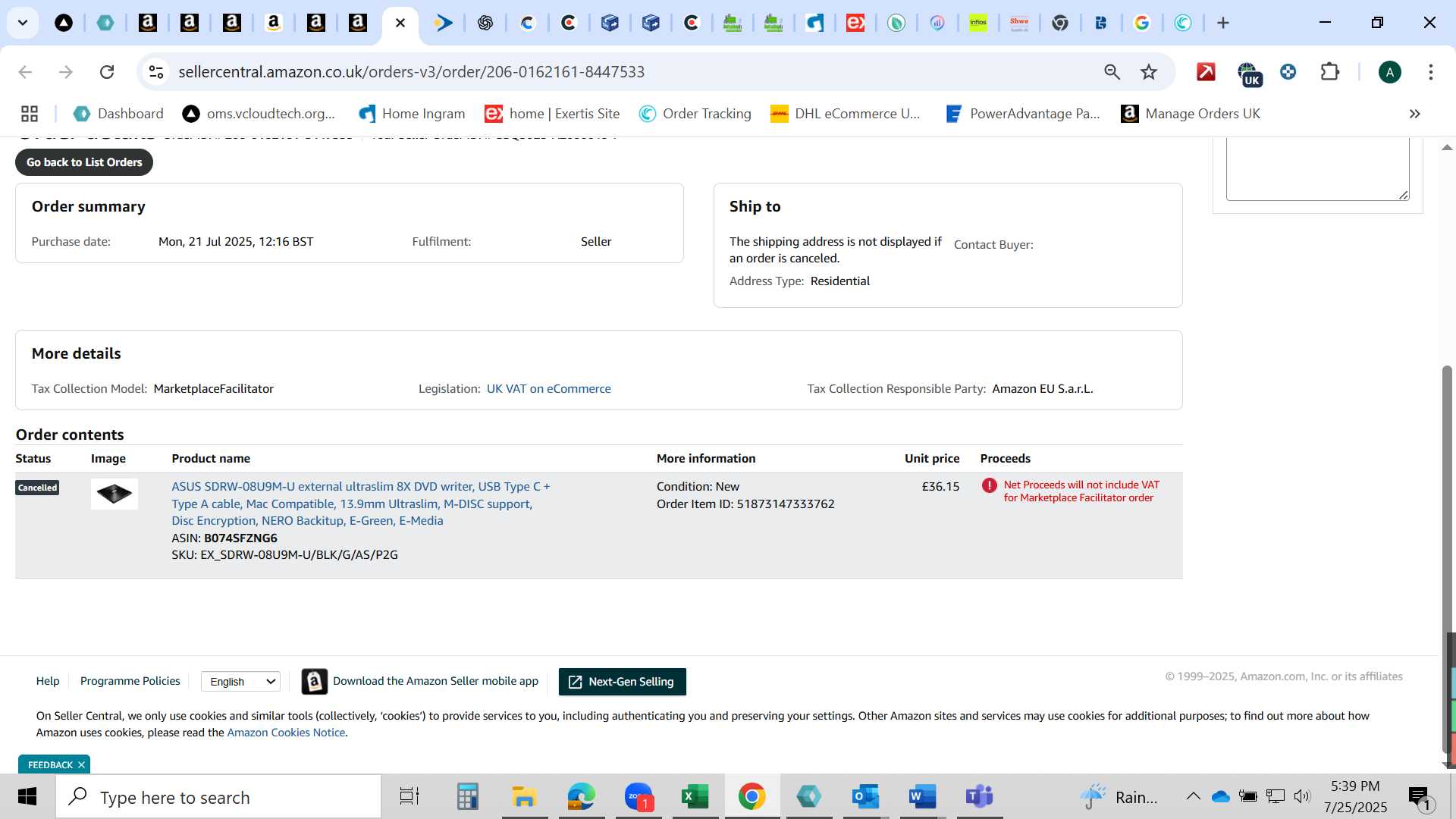The image size is (1456, 819).
Task: Open the notification center icon
Action: pyautogui.click(x=1420, y=797)
